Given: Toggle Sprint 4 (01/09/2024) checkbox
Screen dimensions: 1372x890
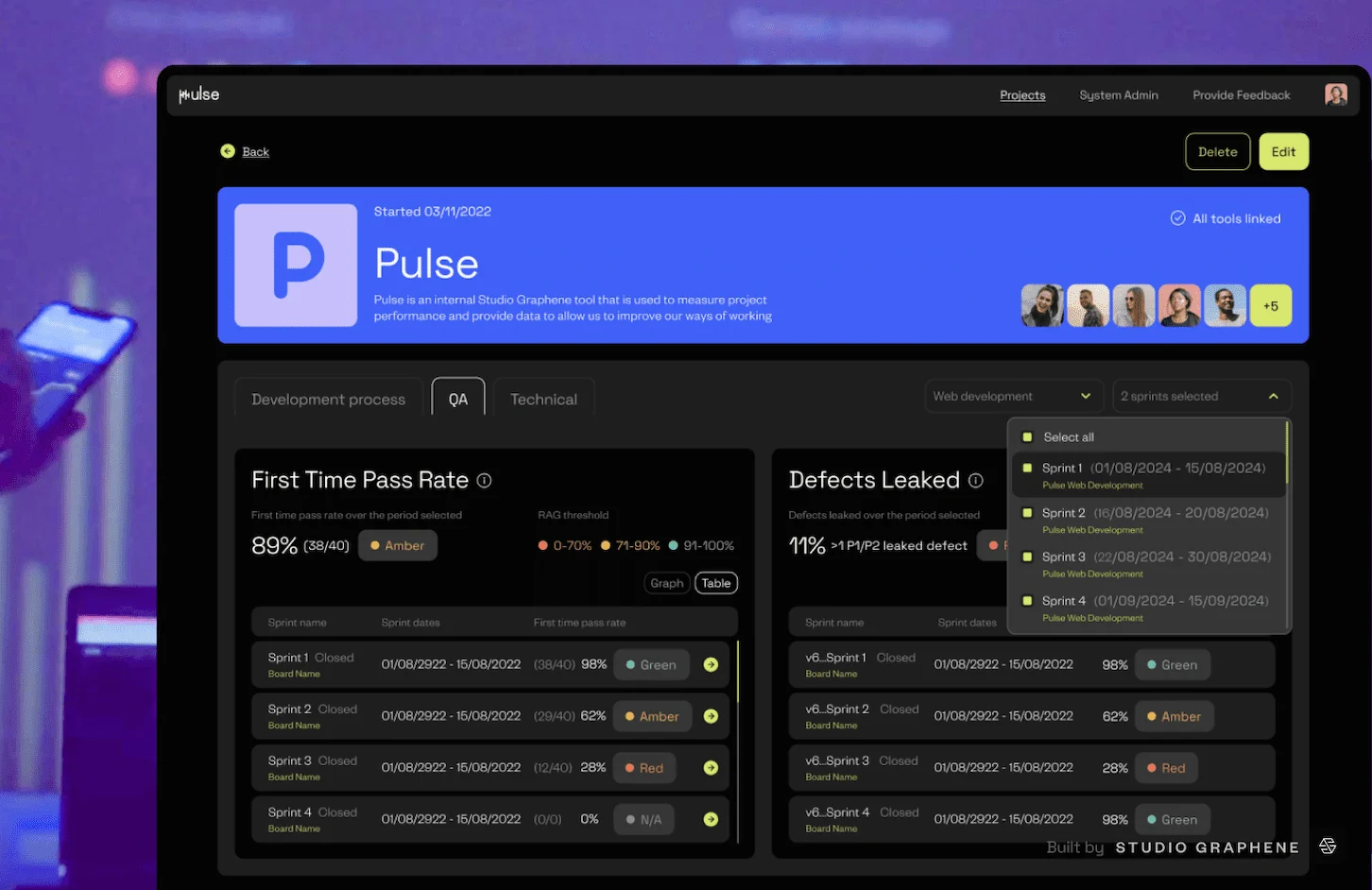Looking at the screenshot, I should point(1027,601).
